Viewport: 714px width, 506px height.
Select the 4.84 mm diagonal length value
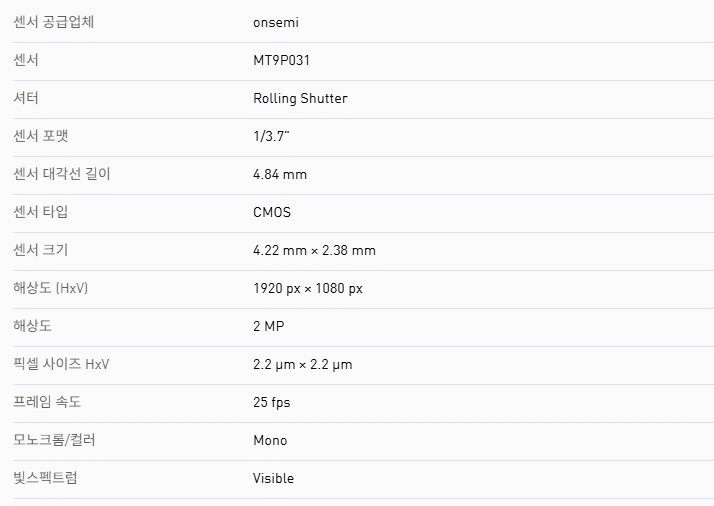pos(280,174)
